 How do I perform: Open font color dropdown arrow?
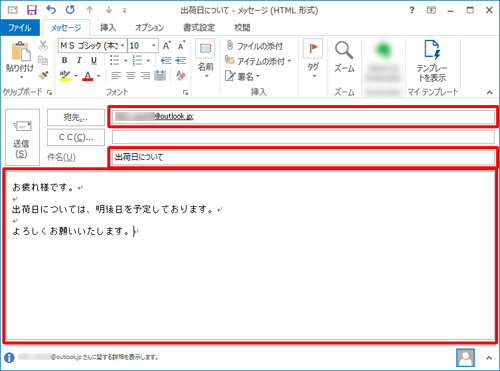coord(99,76)
